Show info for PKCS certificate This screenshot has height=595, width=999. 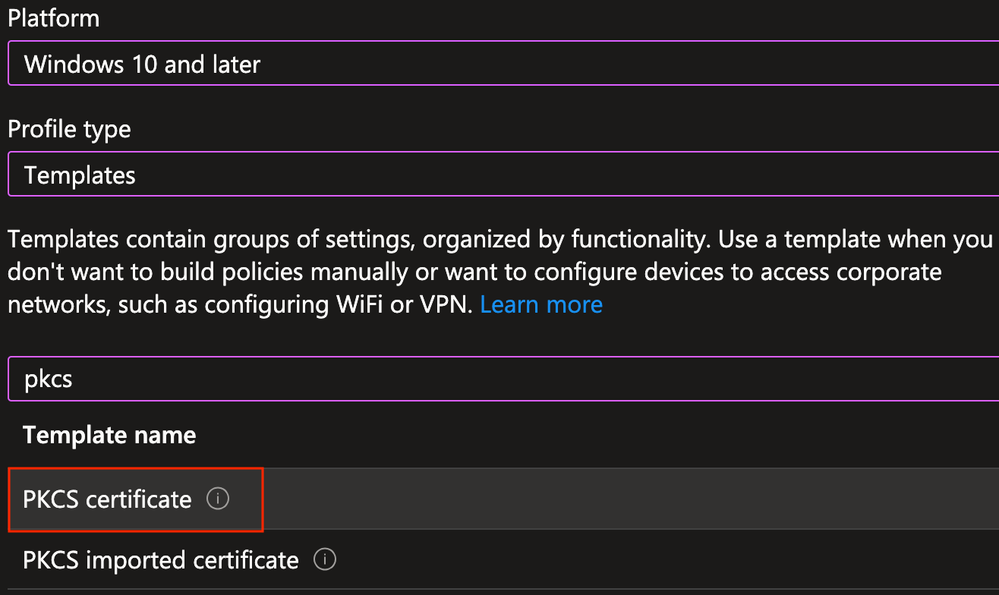tap(218, 498)
